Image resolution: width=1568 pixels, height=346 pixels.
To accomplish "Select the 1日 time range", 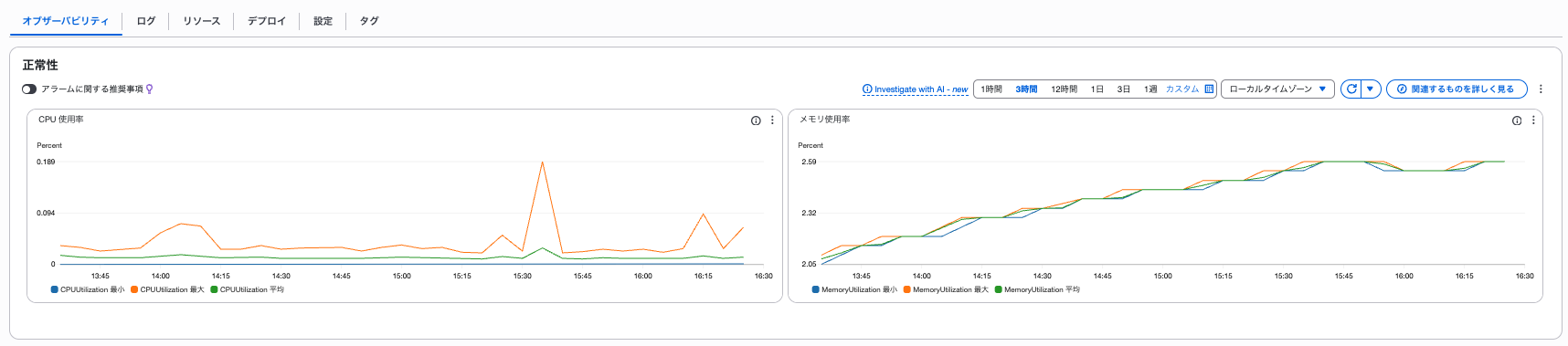I will (x=1097, y=89).
